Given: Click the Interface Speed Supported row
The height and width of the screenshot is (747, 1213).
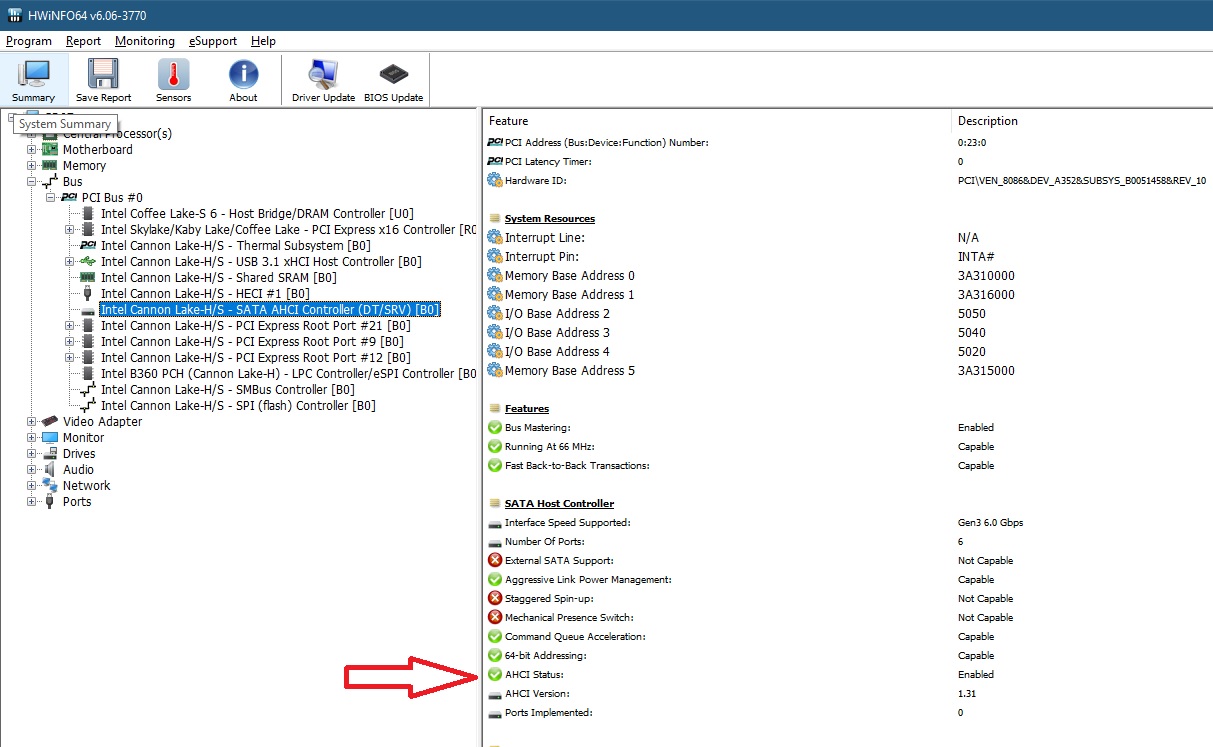Looking at the screenshot, I should [x=848, y=522].
